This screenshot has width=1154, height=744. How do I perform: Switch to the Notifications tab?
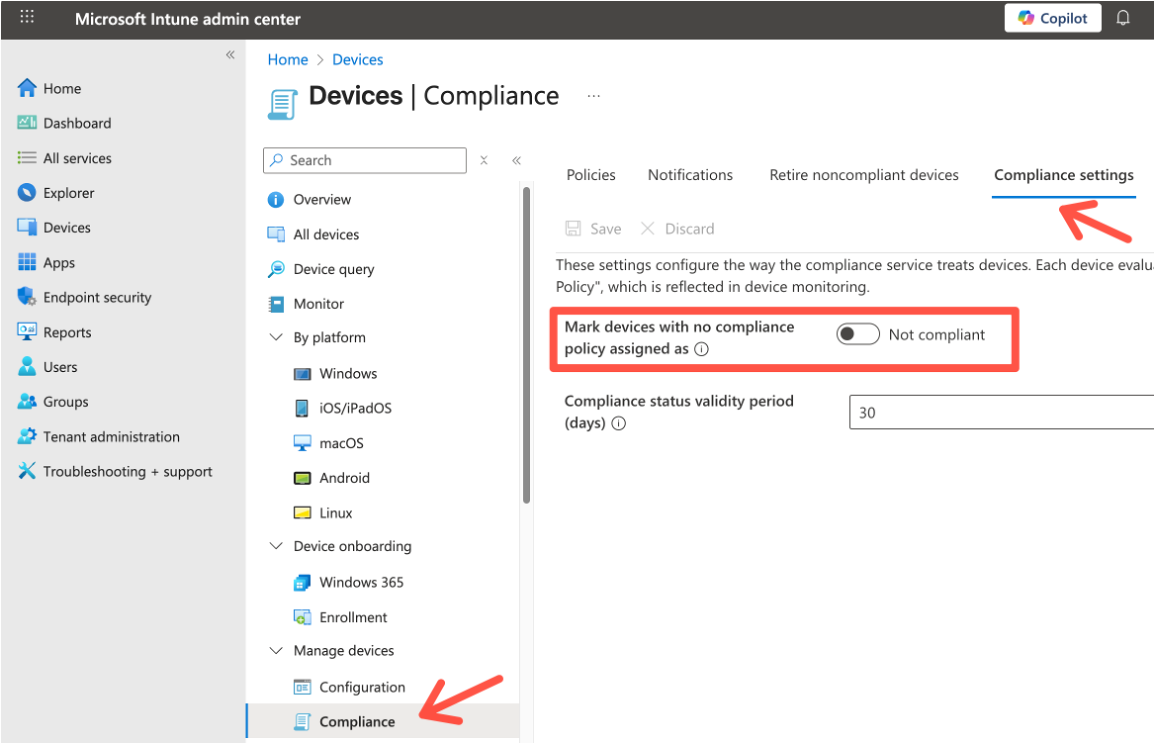click(x=690, y=174)
